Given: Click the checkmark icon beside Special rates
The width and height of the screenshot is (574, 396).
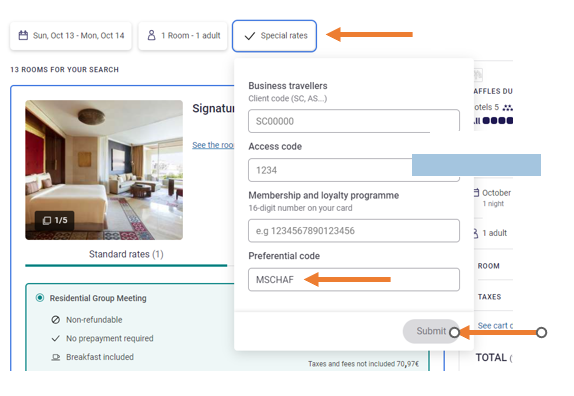Looking at the screenshot, I should pos(250,36).
